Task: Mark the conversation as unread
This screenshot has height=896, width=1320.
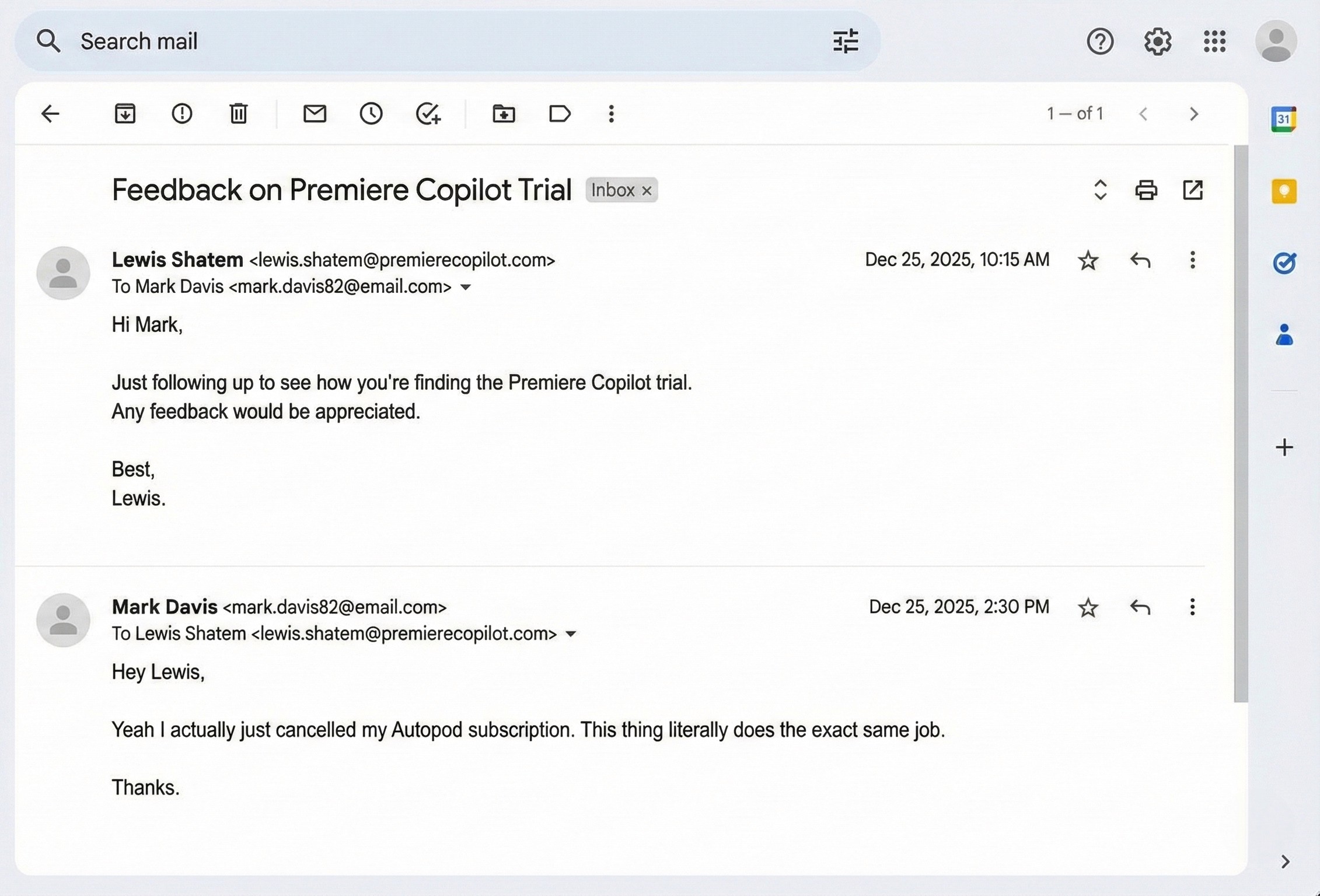Action: click(x=315, y=114)
